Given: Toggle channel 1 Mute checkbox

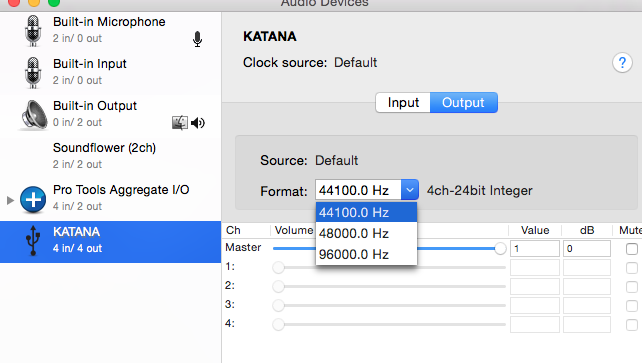Looking at the screenshot, I should coord(632,268).
